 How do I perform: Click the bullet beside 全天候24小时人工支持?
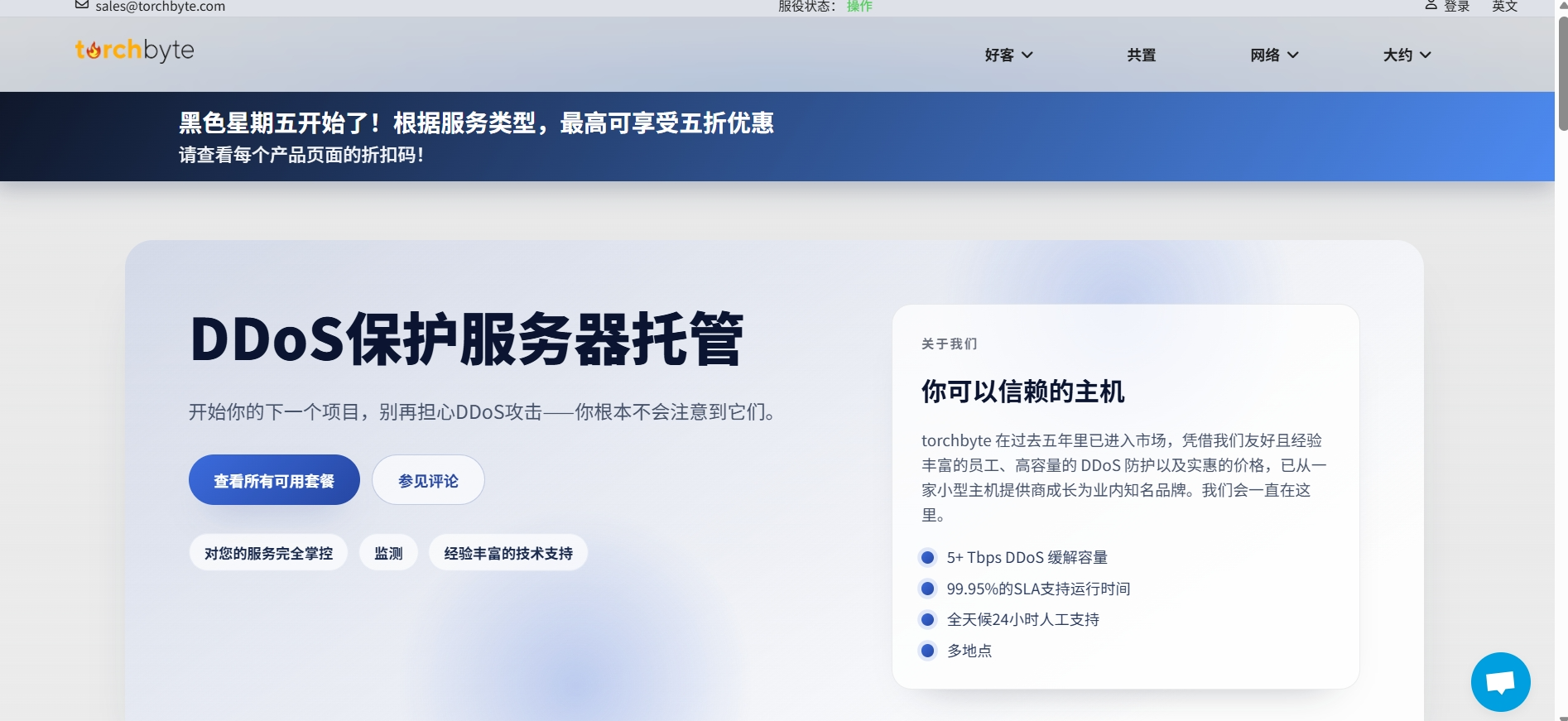(x=927, y=620)
